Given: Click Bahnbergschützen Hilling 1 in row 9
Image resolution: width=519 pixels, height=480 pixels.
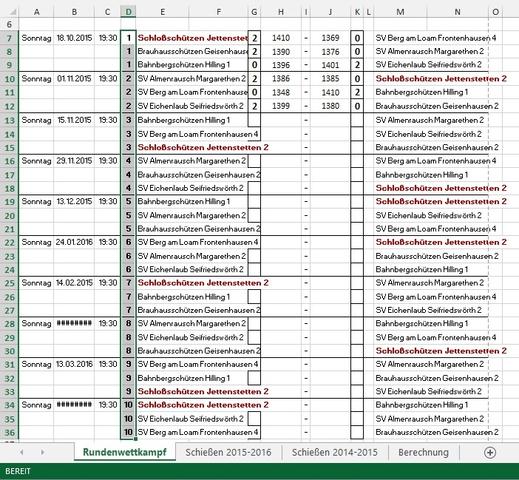Looking at the screenshot, I should (x=184, y=65).
